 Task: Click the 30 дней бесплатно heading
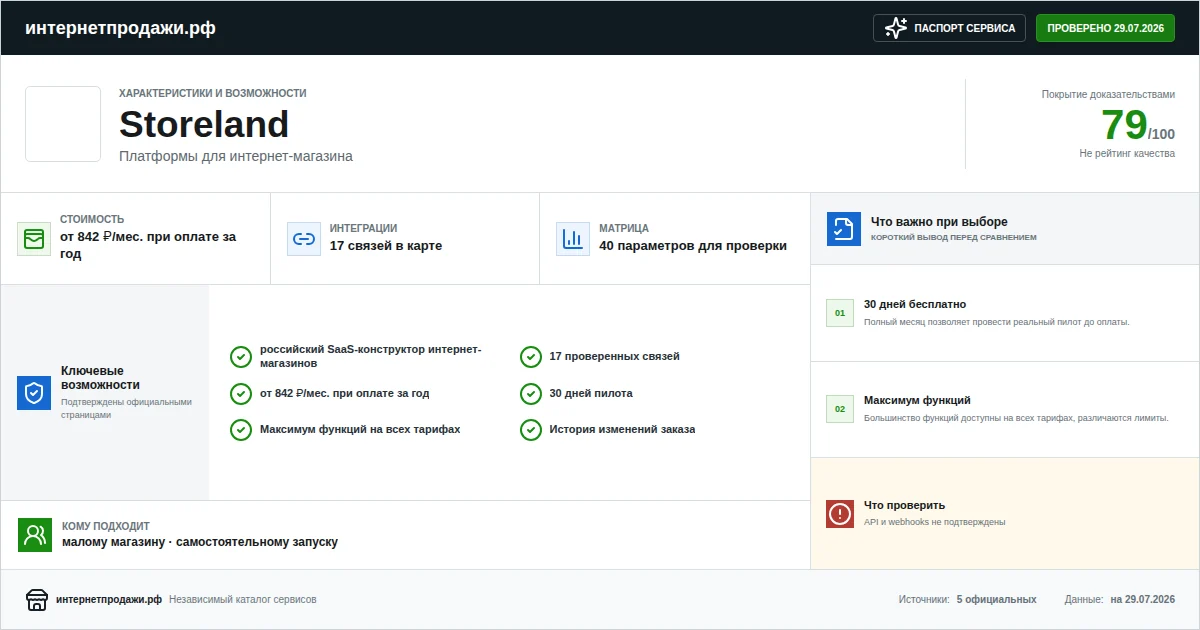[915, 304]
